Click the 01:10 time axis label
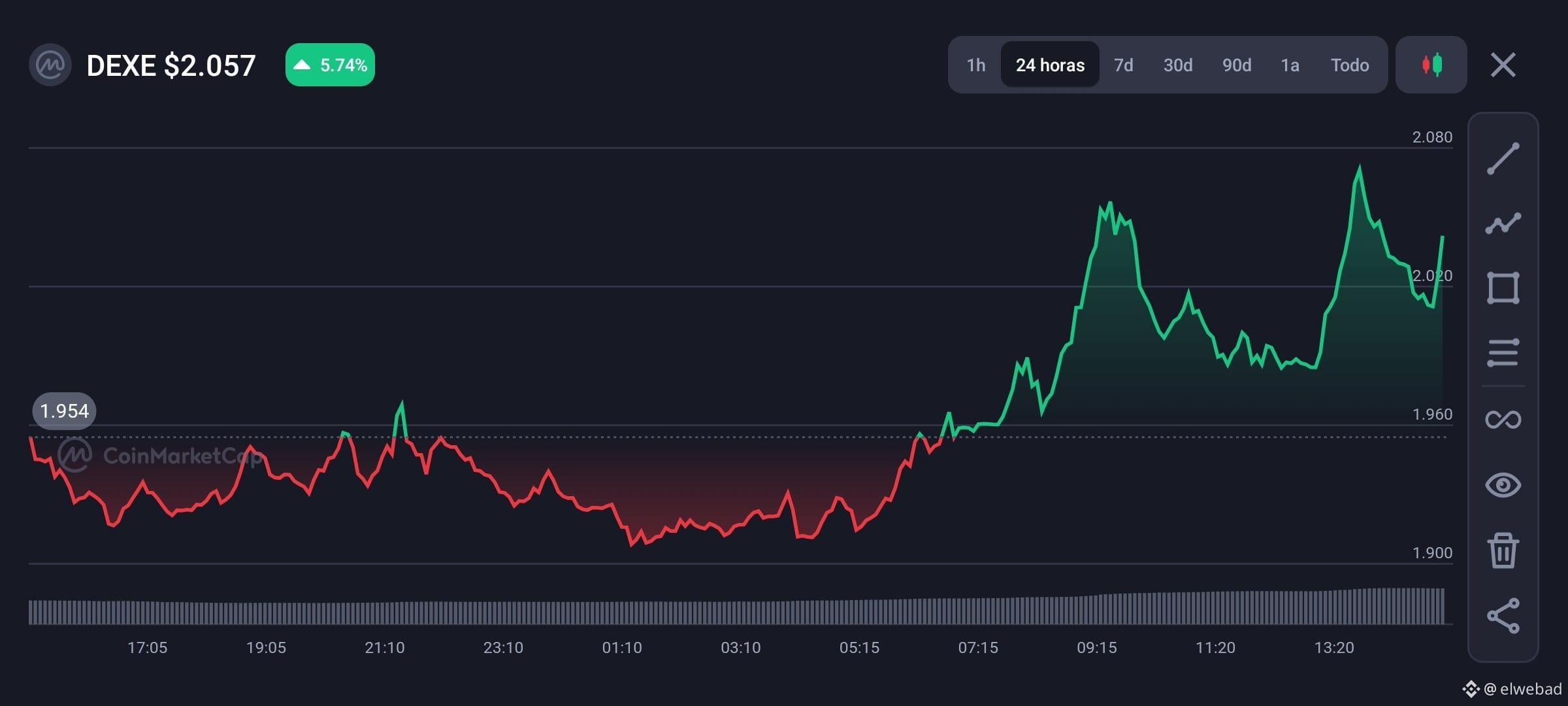 tap(622, 648)
